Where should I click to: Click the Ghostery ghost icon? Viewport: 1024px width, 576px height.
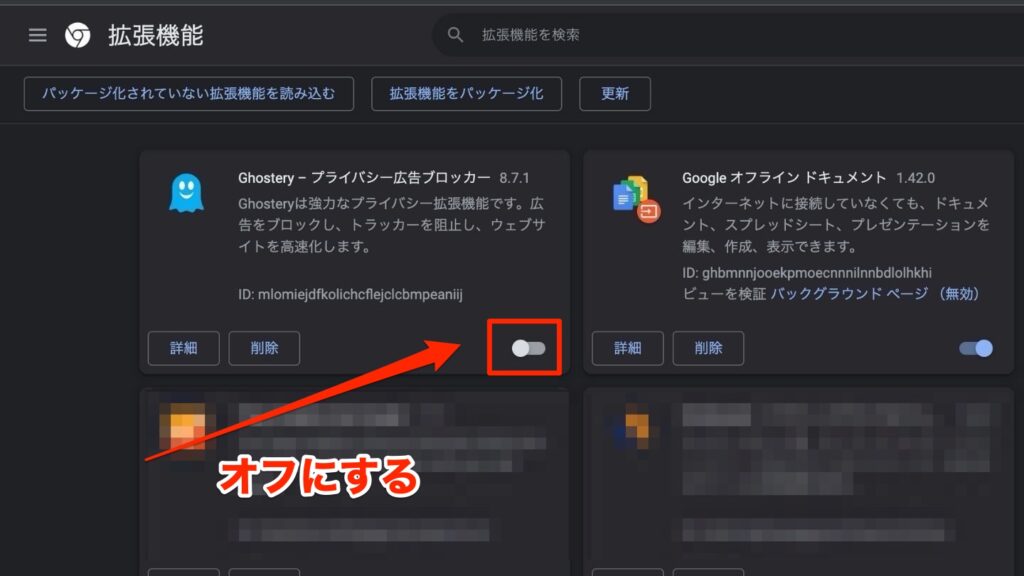(186, 193)
